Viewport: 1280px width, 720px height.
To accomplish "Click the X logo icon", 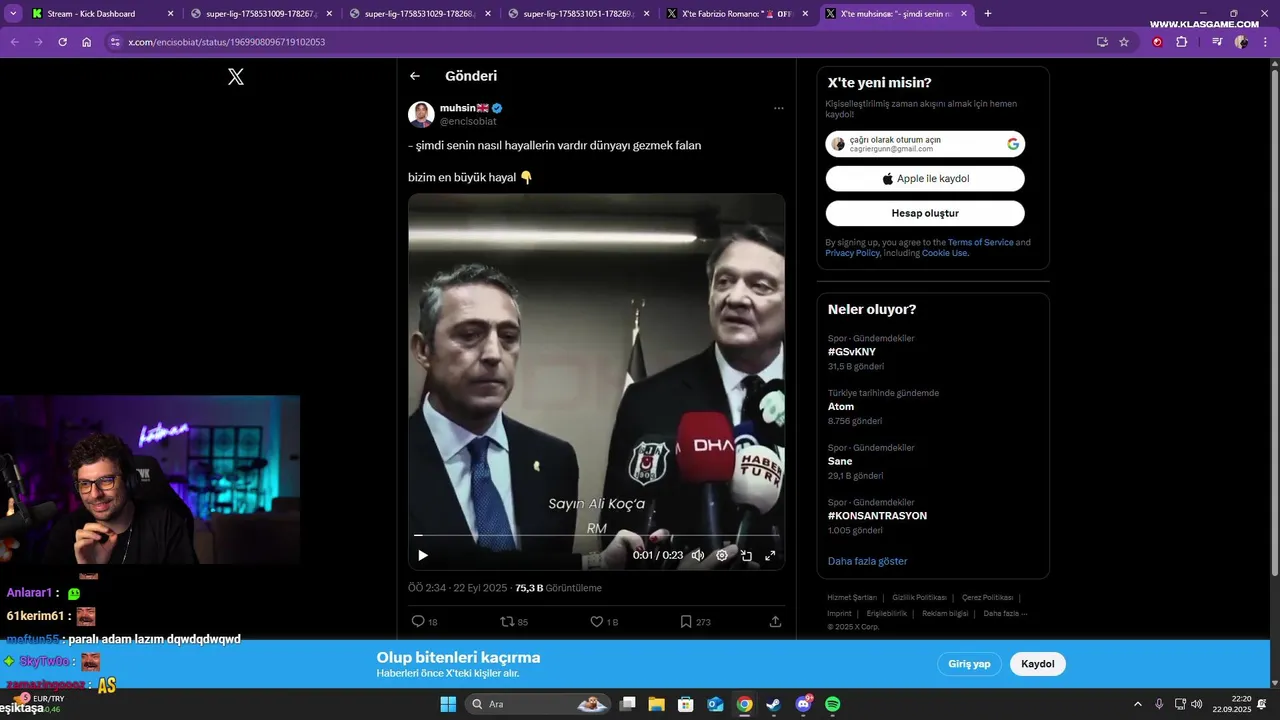I will 236,76.
